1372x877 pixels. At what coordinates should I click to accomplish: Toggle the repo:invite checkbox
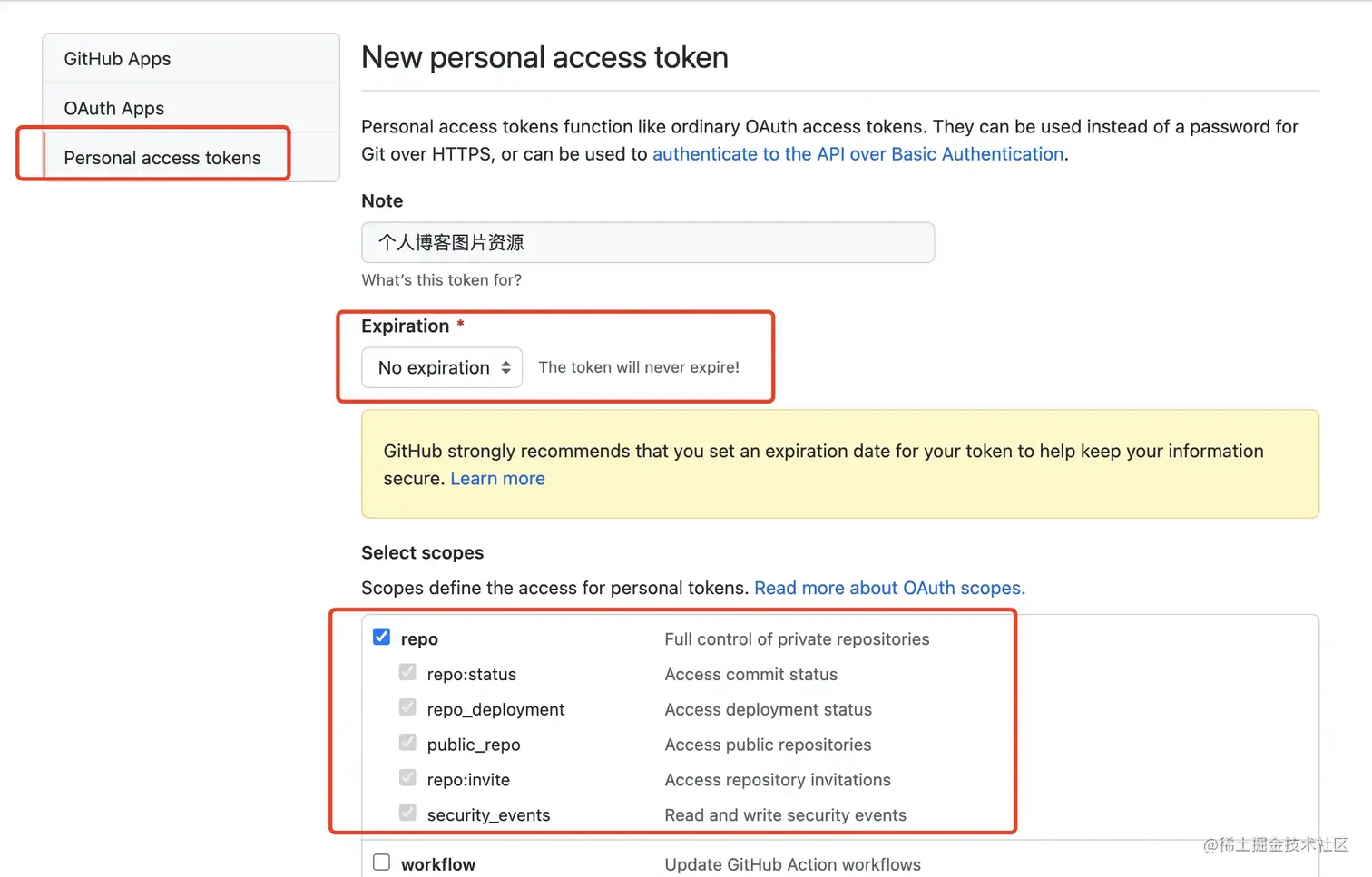(407, 778)
